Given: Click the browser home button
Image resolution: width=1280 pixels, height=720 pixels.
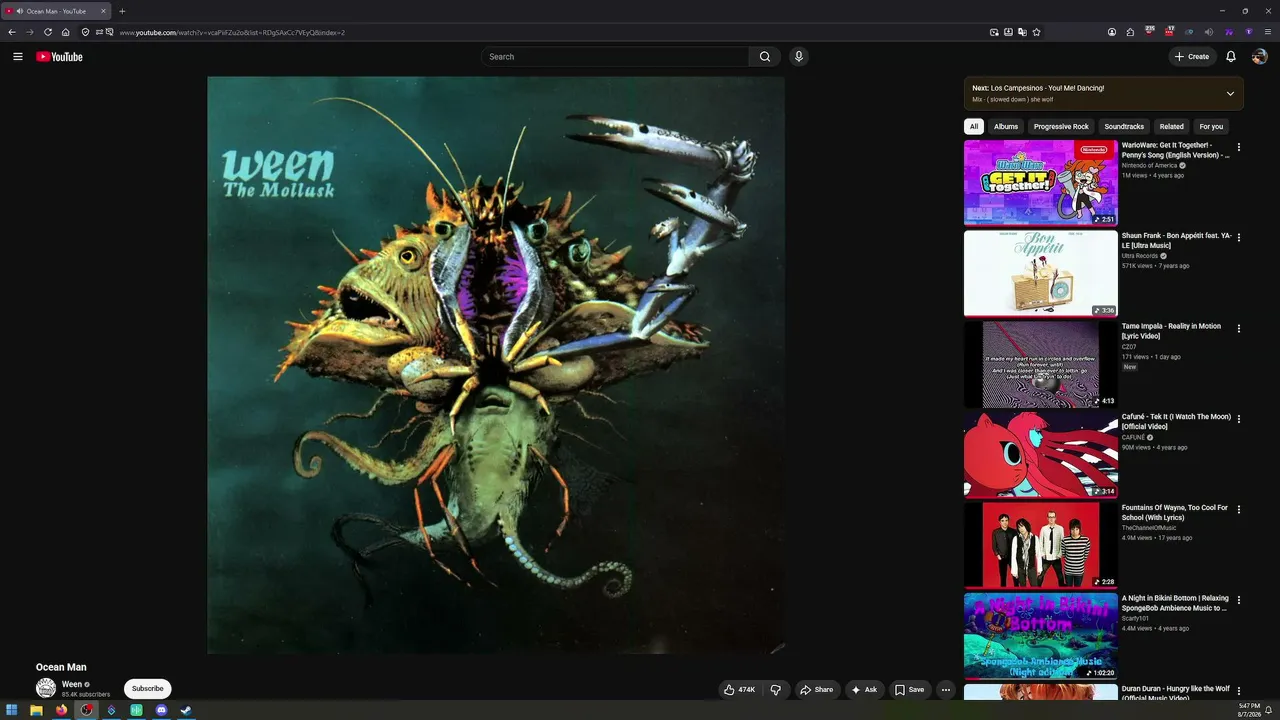Looking at the screenshot, I should tap(66, 32).
